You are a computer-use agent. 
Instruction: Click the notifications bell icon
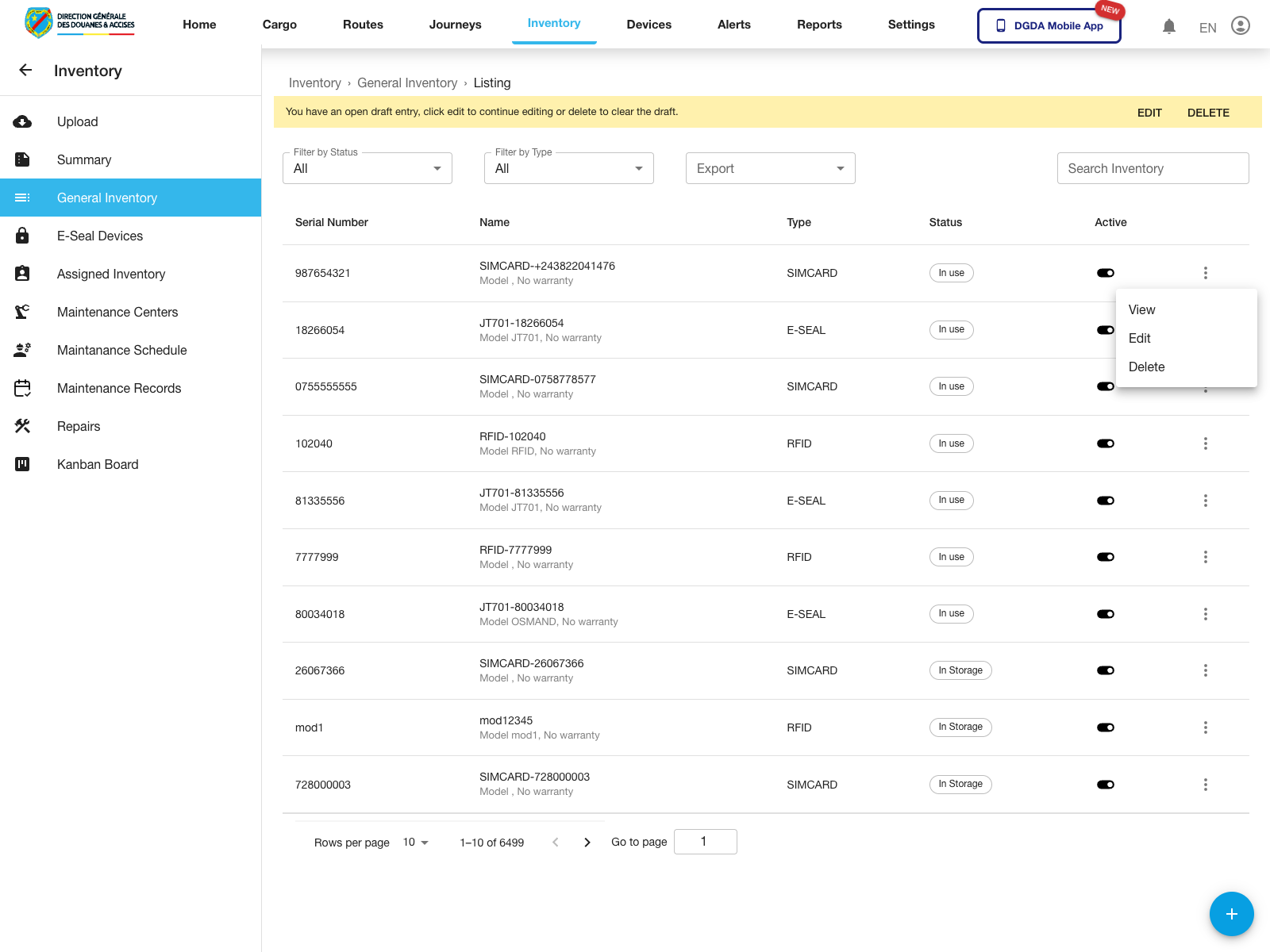[x=1168, y=25]
